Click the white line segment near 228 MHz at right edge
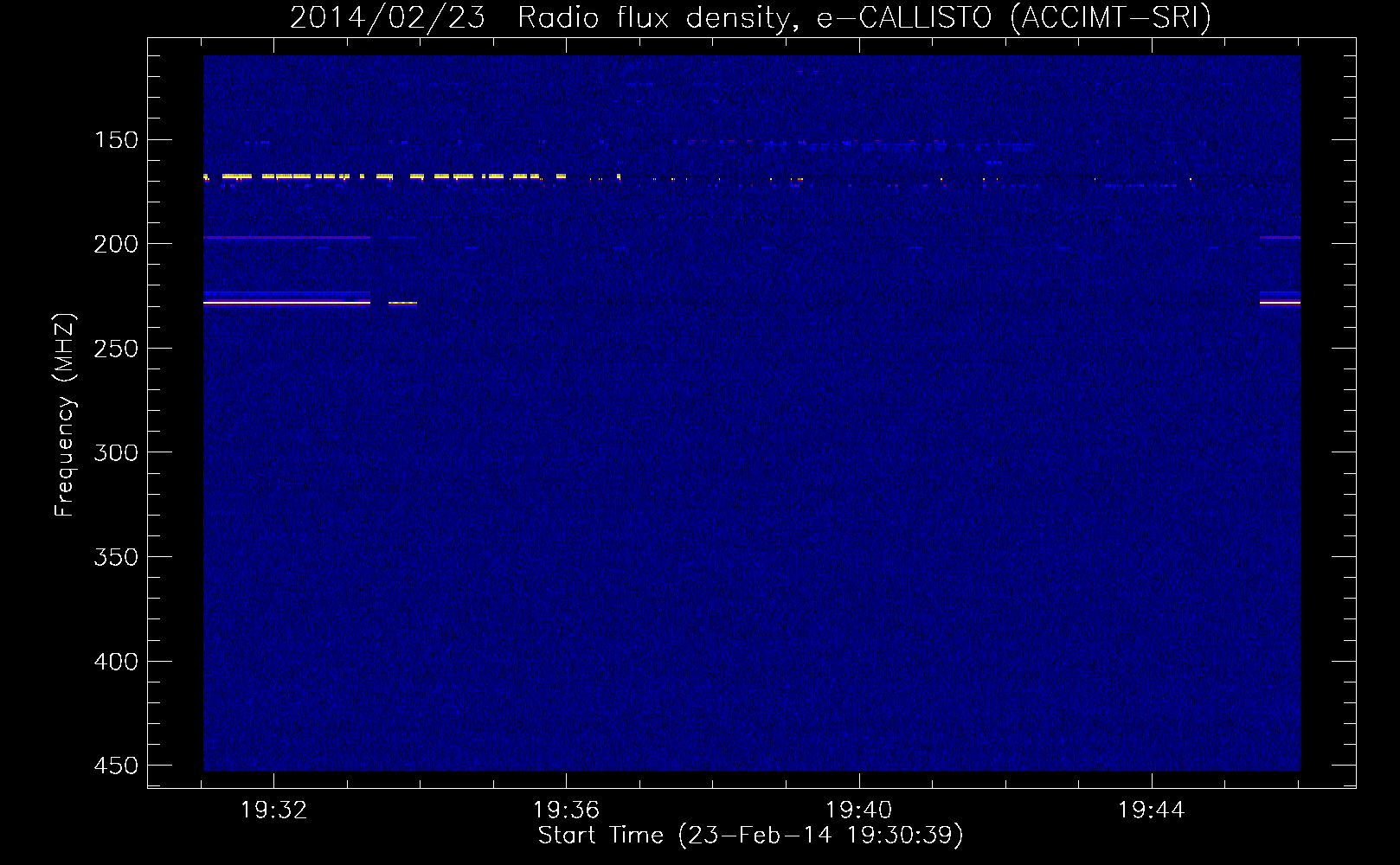The width and height of the screenshot is (1400, 865). [1280, 303]
